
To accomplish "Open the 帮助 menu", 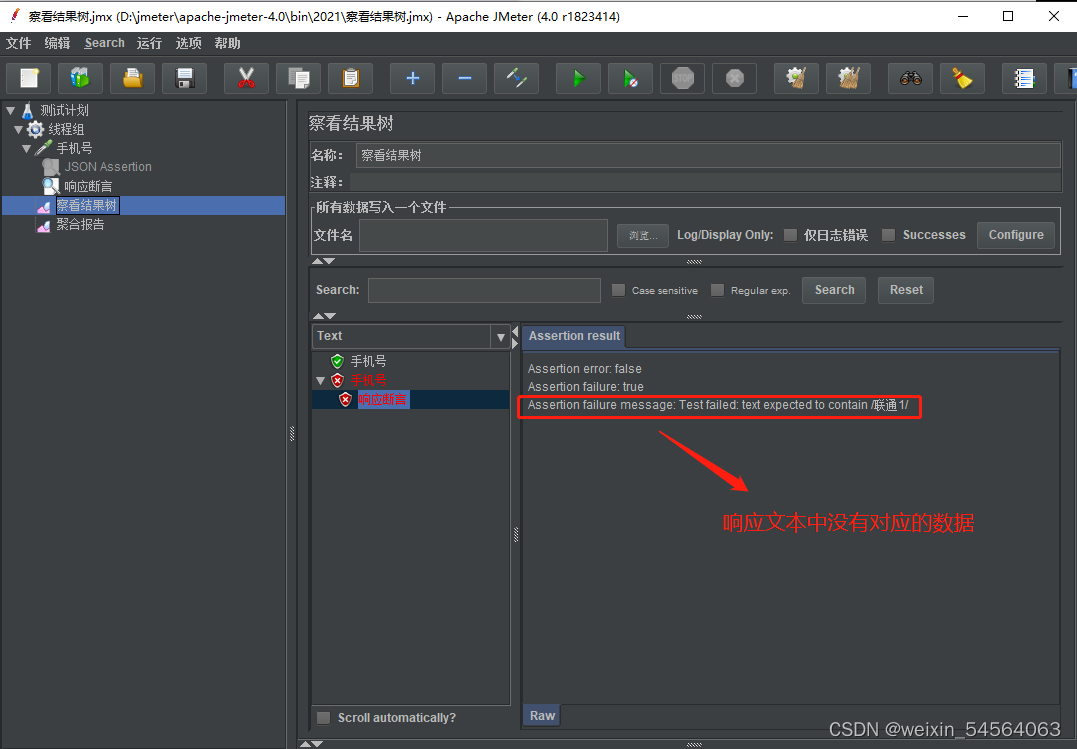I will 227,43.
